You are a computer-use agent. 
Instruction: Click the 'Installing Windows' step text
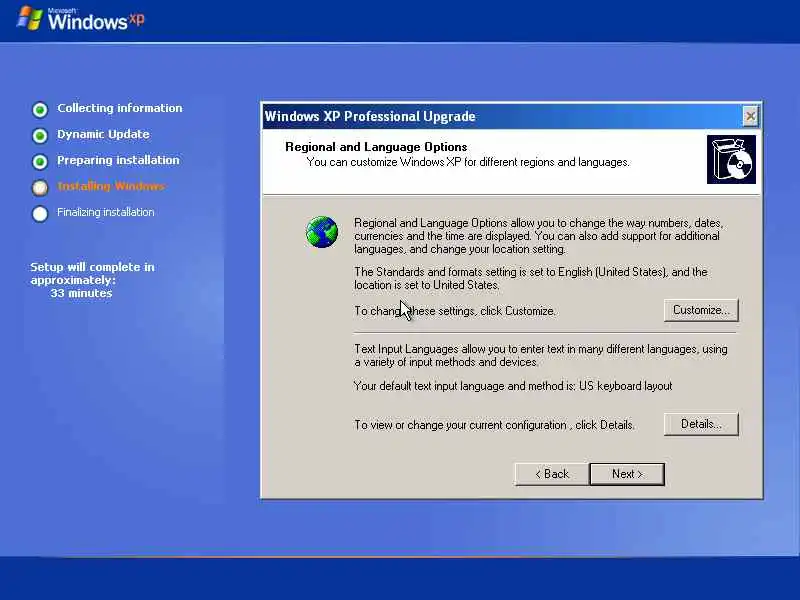(x=111, y=186)
